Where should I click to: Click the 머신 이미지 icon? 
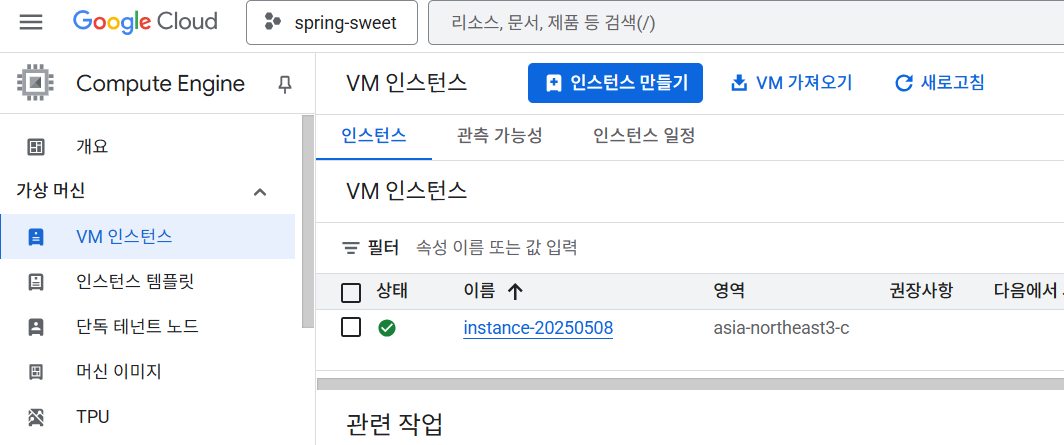pyautogui.click(x=36, y=372)
